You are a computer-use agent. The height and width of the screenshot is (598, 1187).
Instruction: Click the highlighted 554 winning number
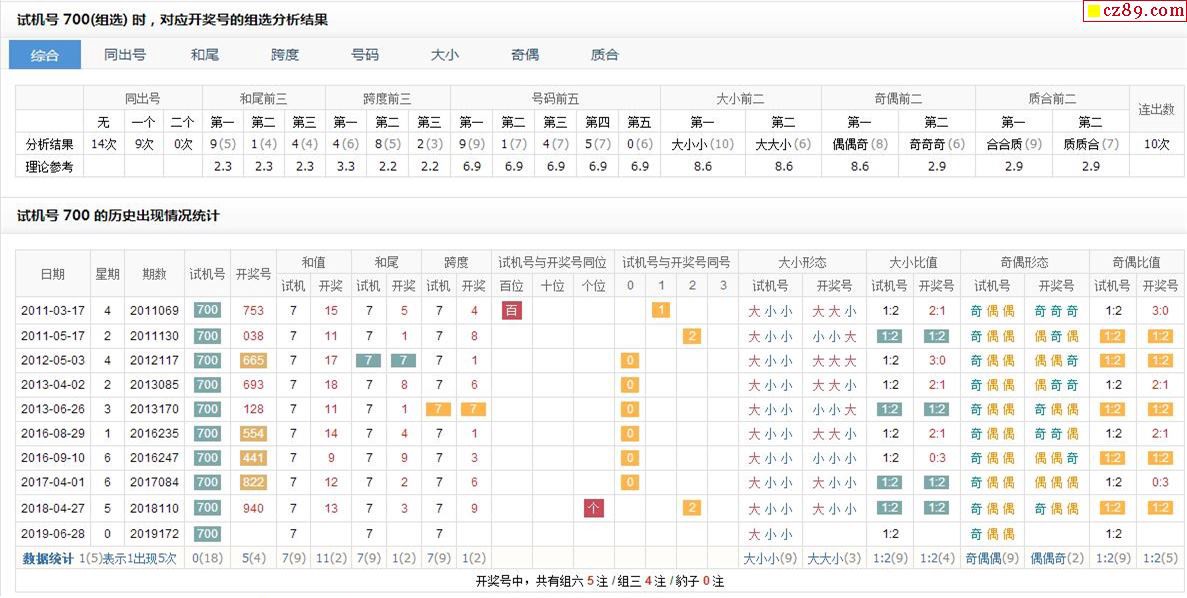[253, 434]
